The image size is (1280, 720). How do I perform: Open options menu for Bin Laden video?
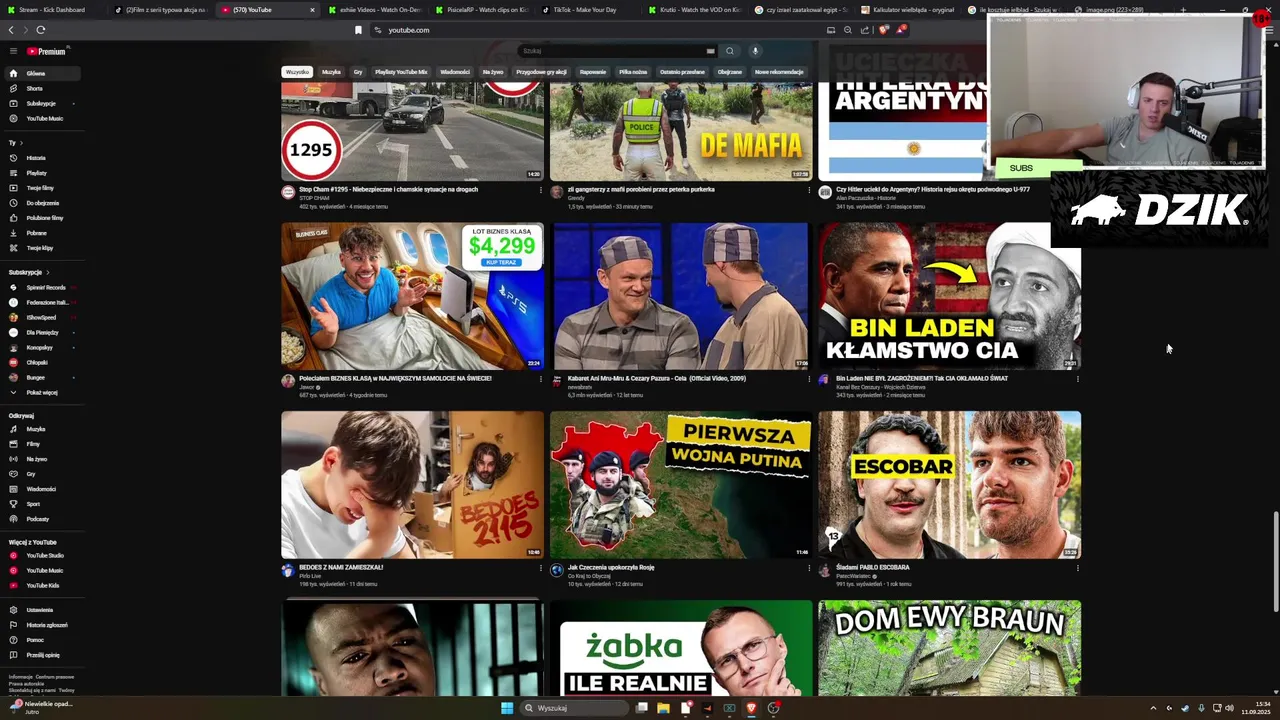1077,379
